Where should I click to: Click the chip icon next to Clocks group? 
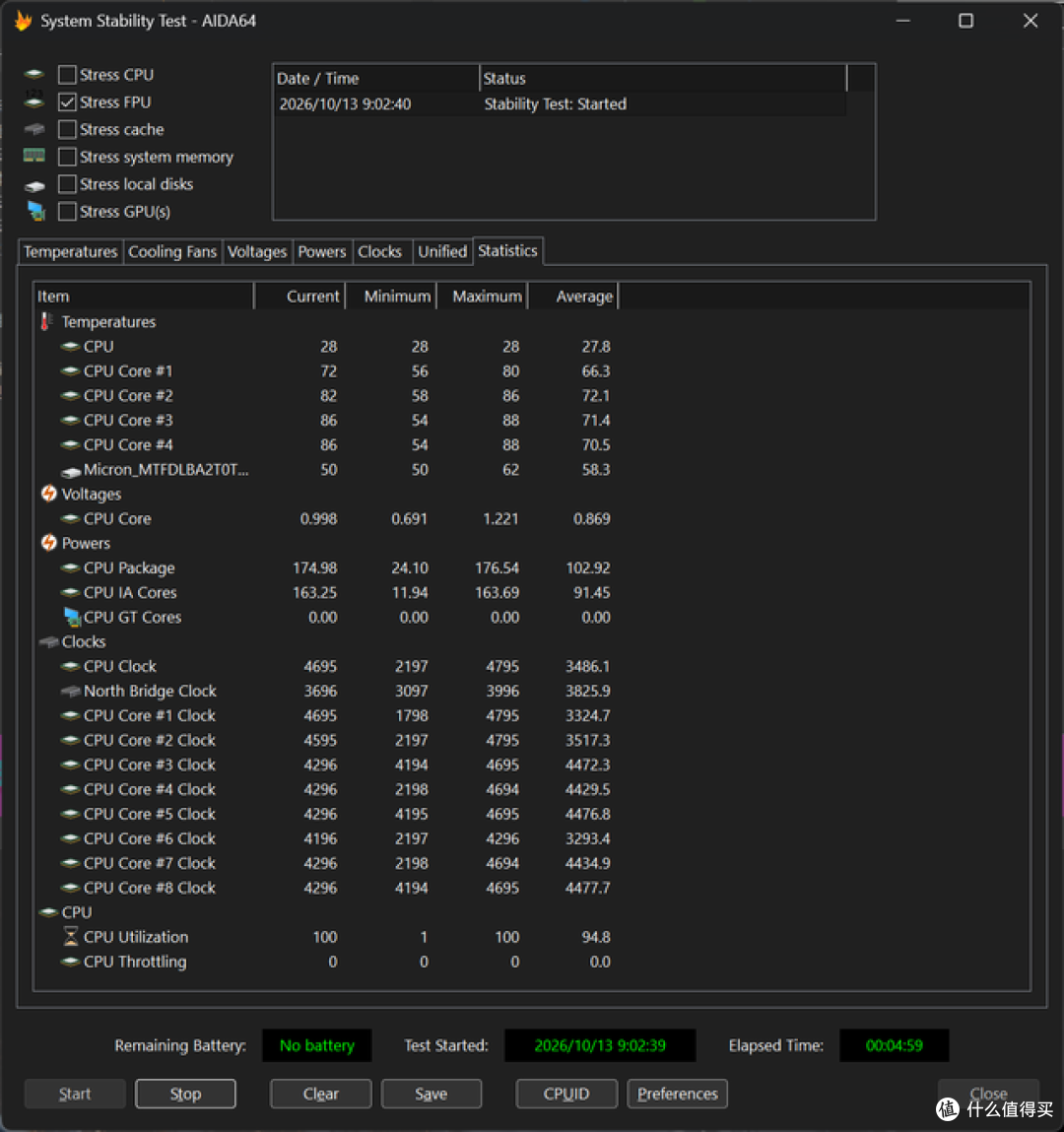[x=49, y=641]
